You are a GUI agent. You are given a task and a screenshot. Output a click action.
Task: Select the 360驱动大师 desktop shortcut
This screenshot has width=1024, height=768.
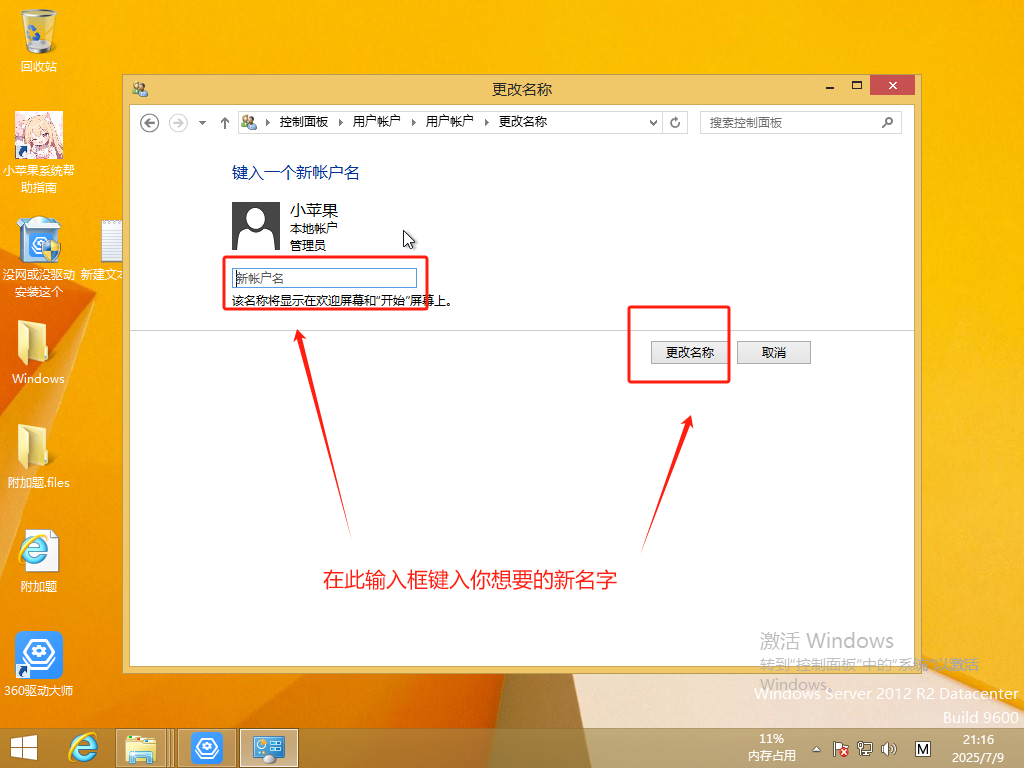[39, 664]
